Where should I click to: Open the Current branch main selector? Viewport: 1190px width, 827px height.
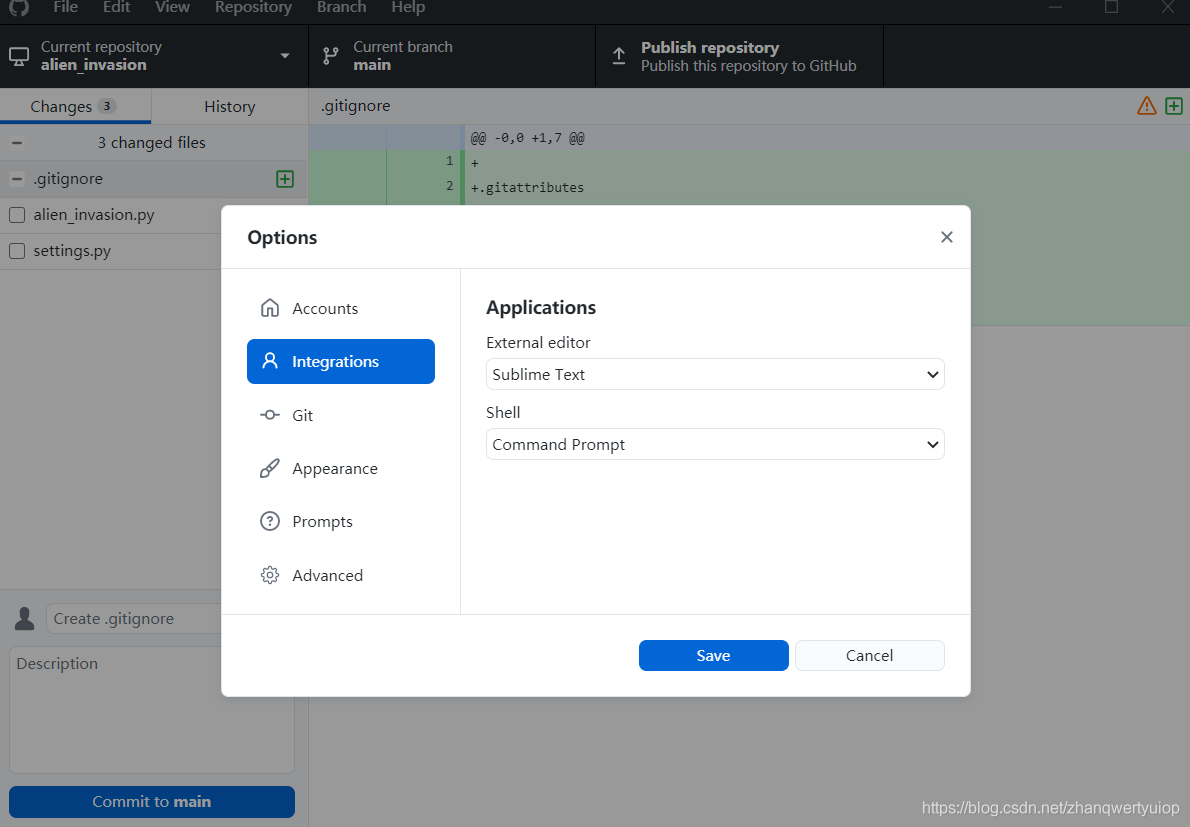point(452,56)
